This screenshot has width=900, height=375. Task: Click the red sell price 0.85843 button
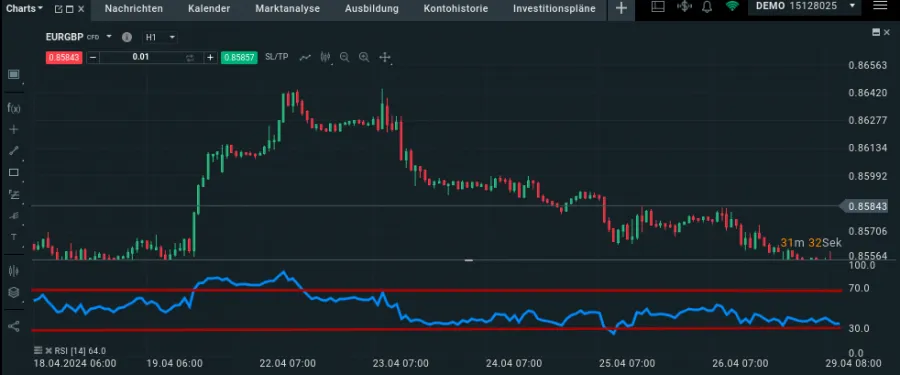click(x=64, y=57)
